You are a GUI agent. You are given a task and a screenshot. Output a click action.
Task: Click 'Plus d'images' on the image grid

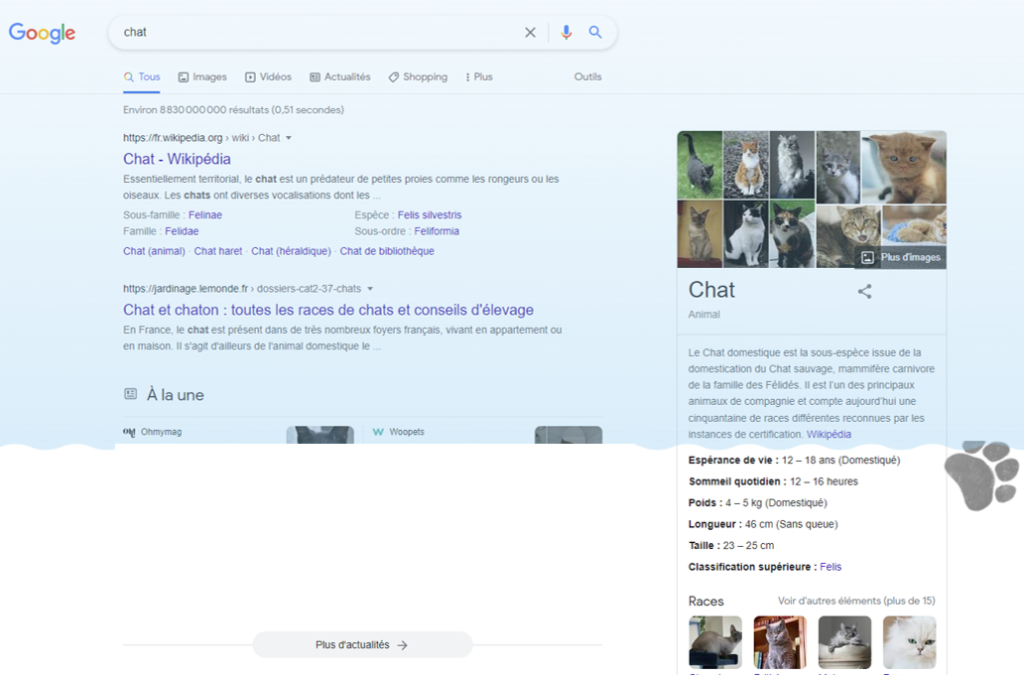(901, 257)
